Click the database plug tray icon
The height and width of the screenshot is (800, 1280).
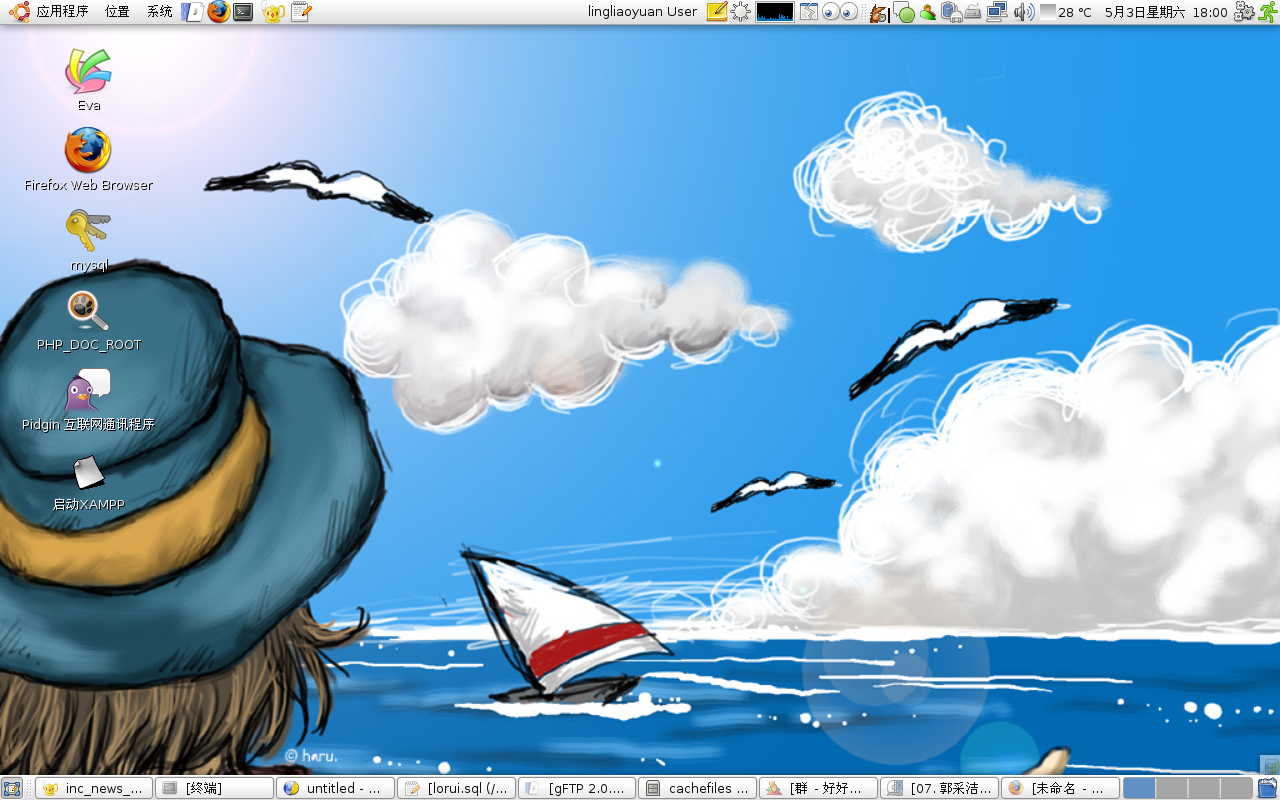click(951, 13)
